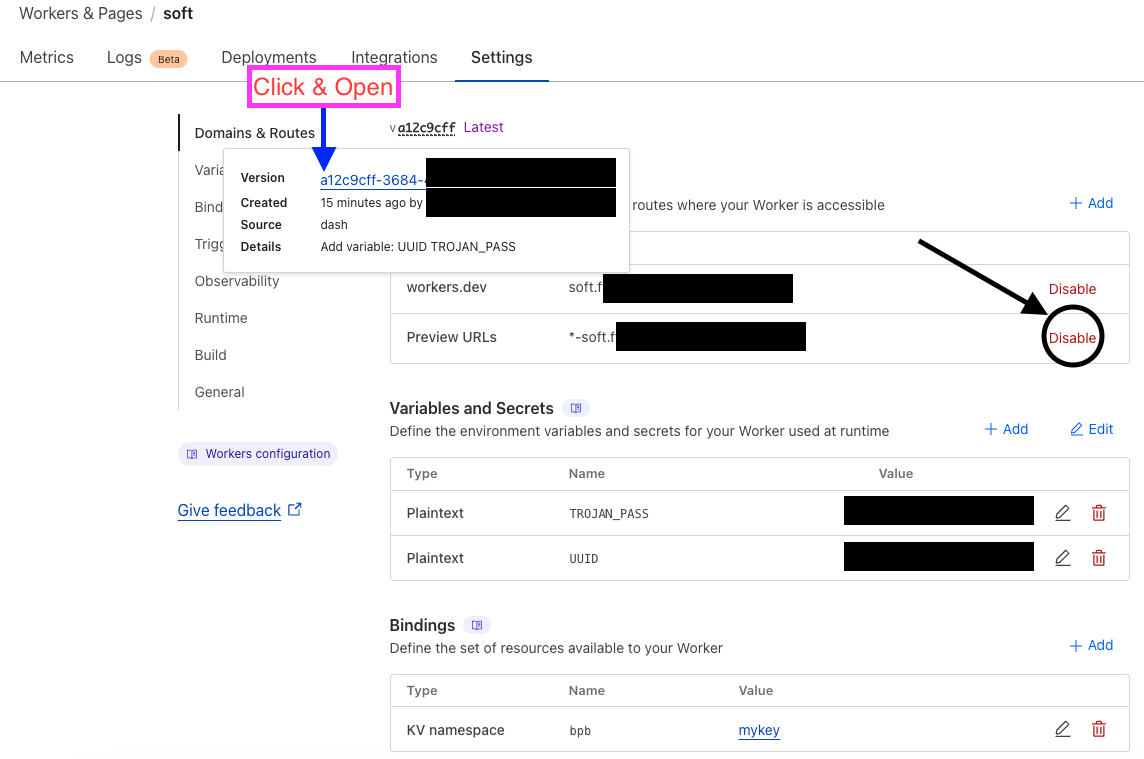Viewport: 1144px width, 759px height.
Task: Open Workers configuration
Action: tap(257, 453)
